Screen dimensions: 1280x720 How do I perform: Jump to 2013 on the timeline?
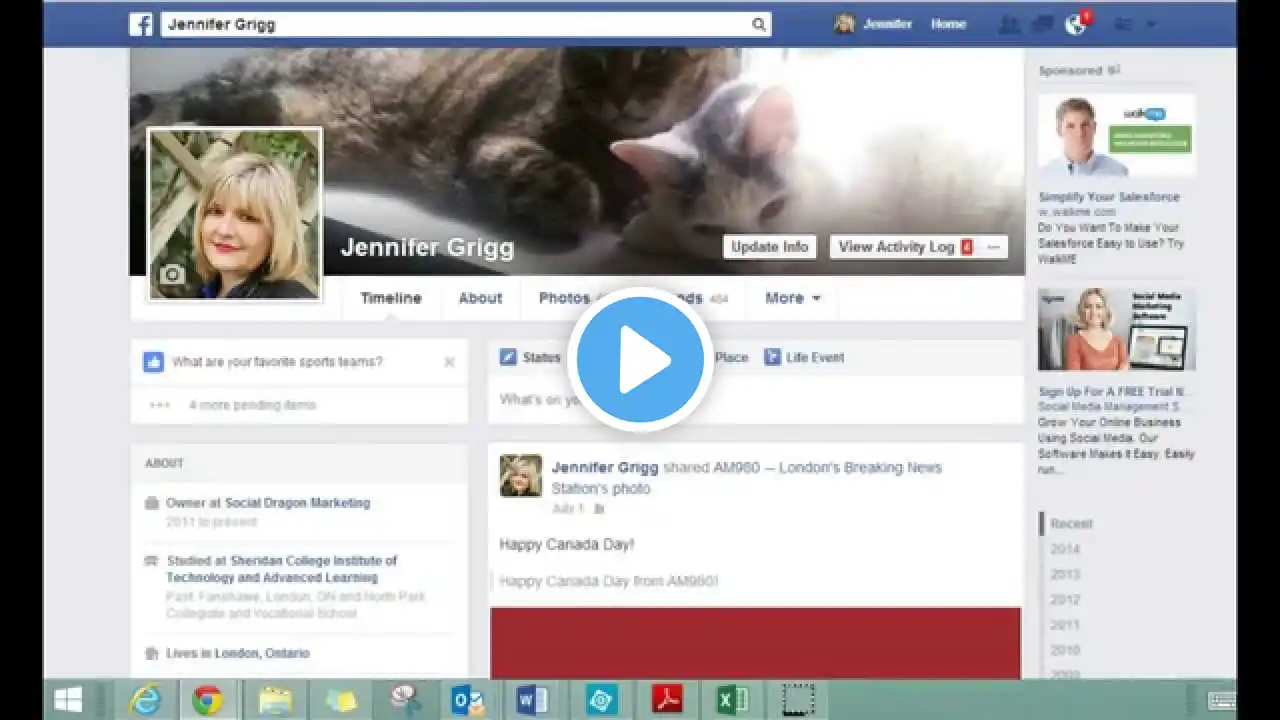point(1065,574)
